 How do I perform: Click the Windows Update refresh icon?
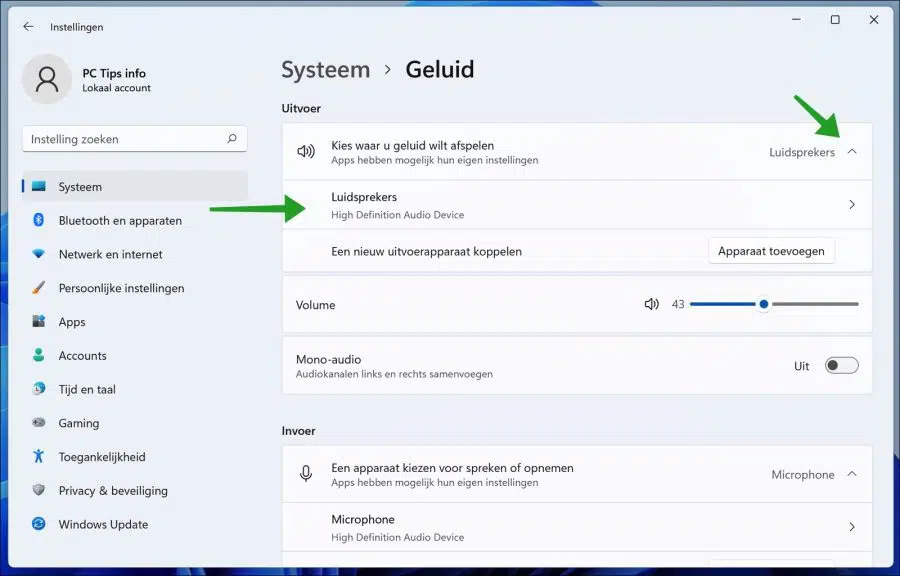point(38,524)
